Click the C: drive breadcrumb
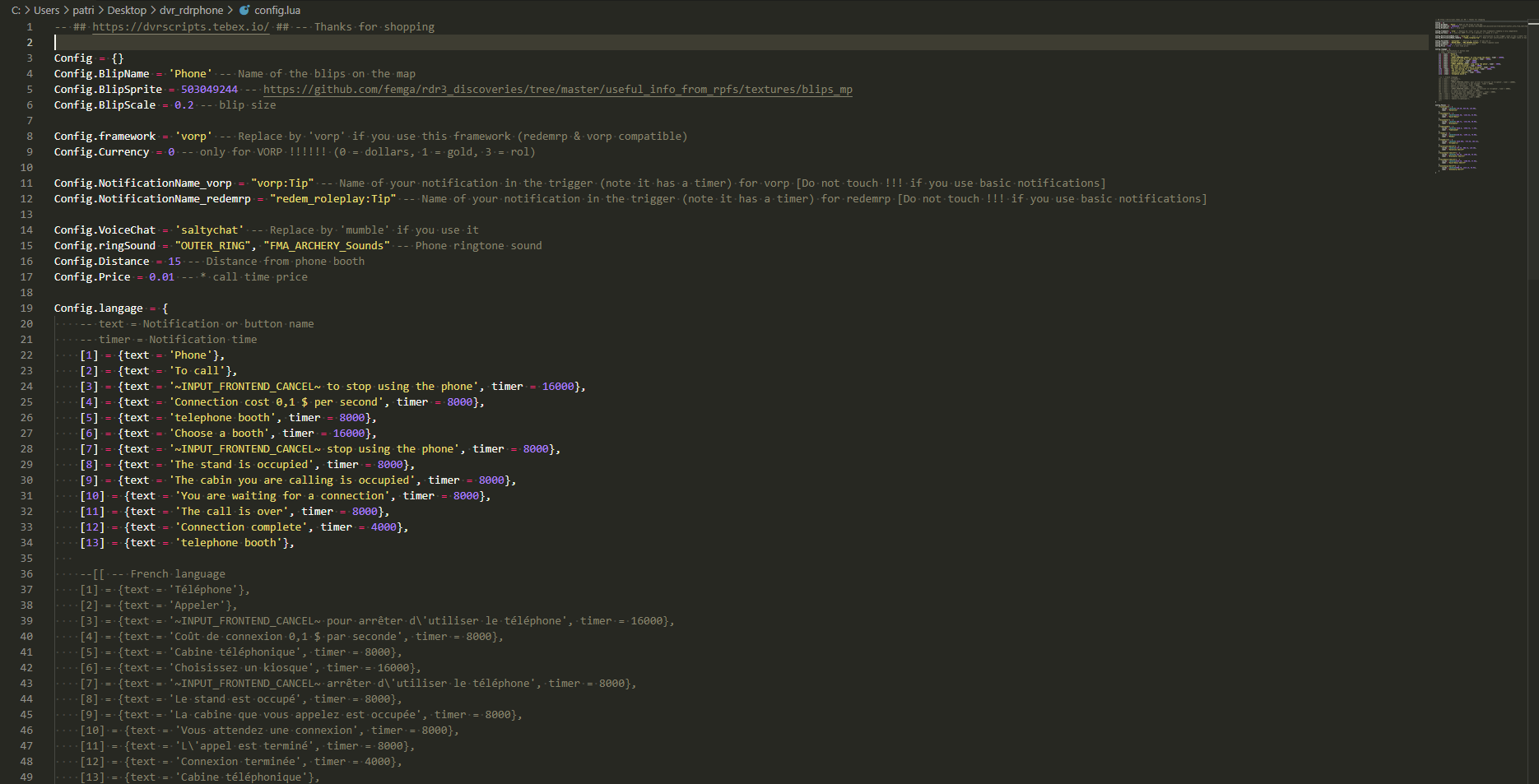1539x784 pixels. click(x=16, y=11)
